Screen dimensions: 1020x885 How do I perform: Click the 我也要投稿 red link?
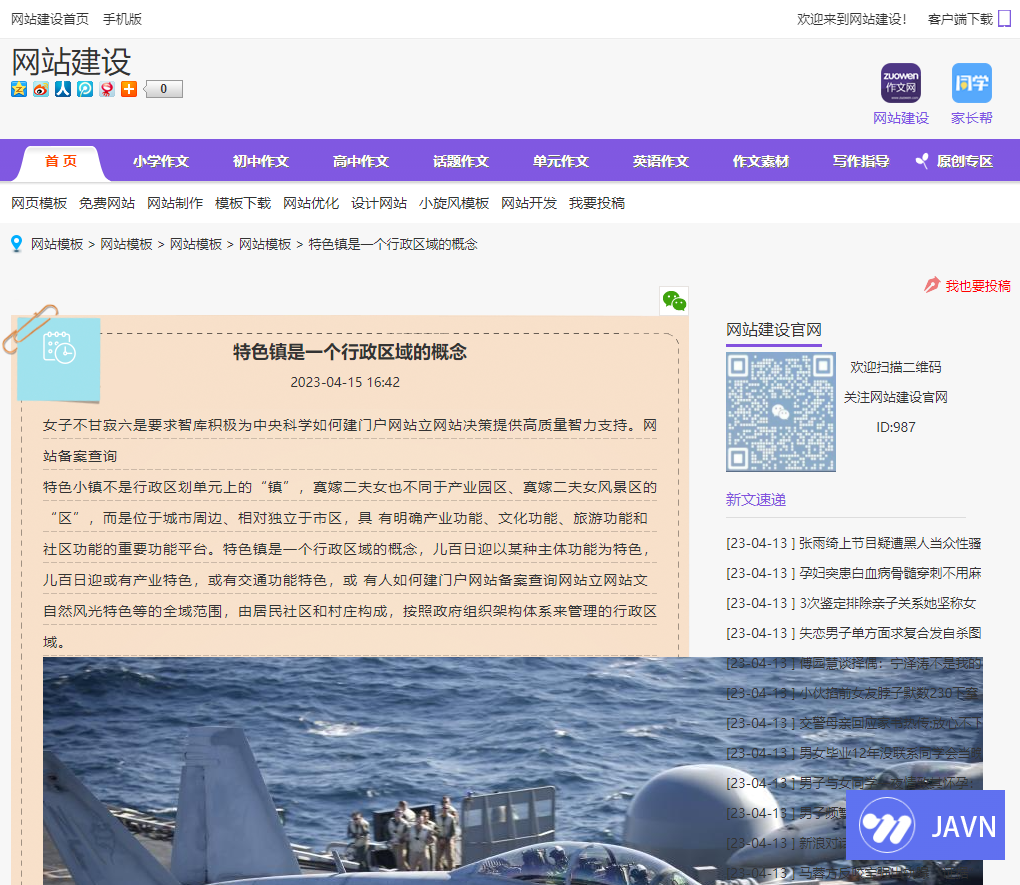point(978,286)
